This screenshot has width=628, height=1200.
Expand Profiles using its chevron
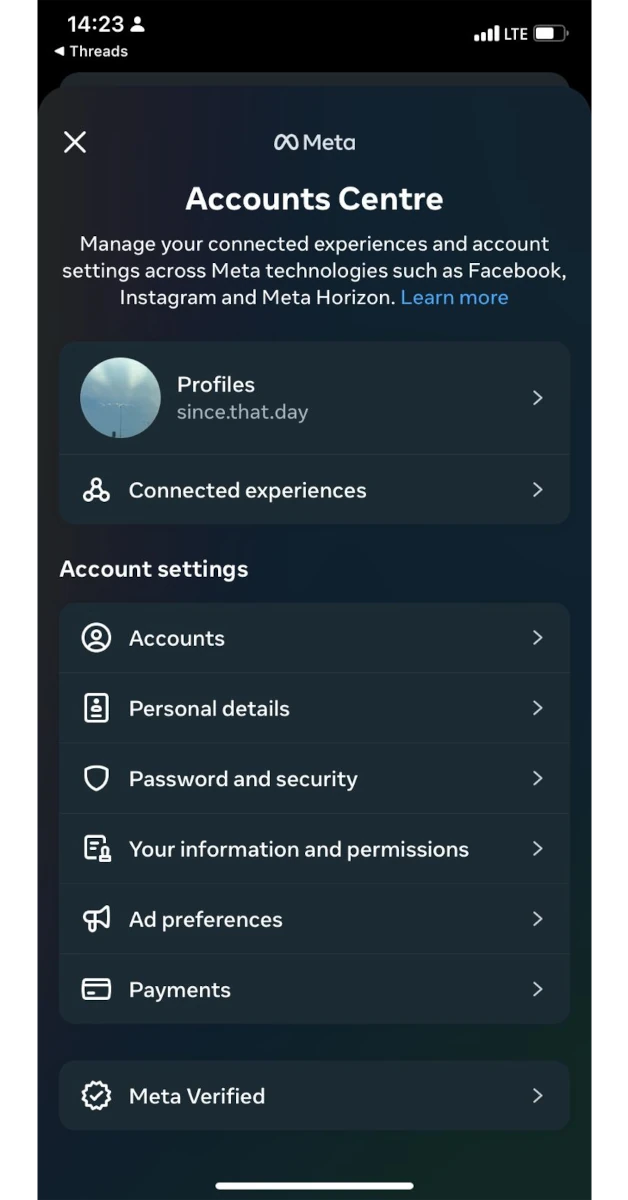538,398
